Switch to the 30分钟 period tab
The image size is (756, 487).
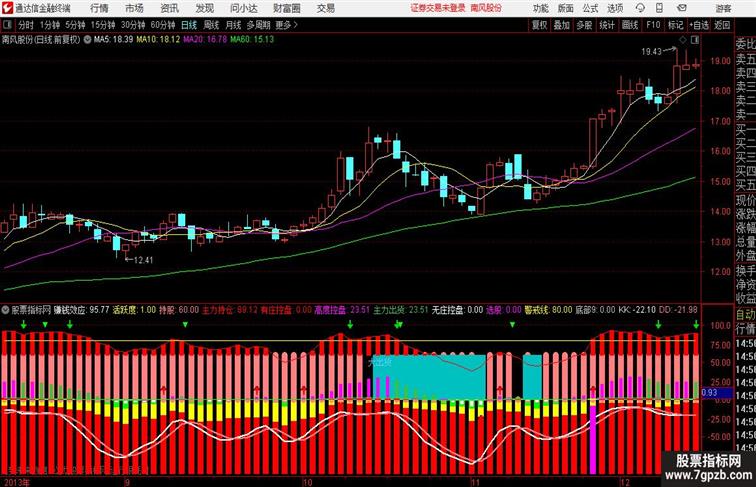pos(133,25)
